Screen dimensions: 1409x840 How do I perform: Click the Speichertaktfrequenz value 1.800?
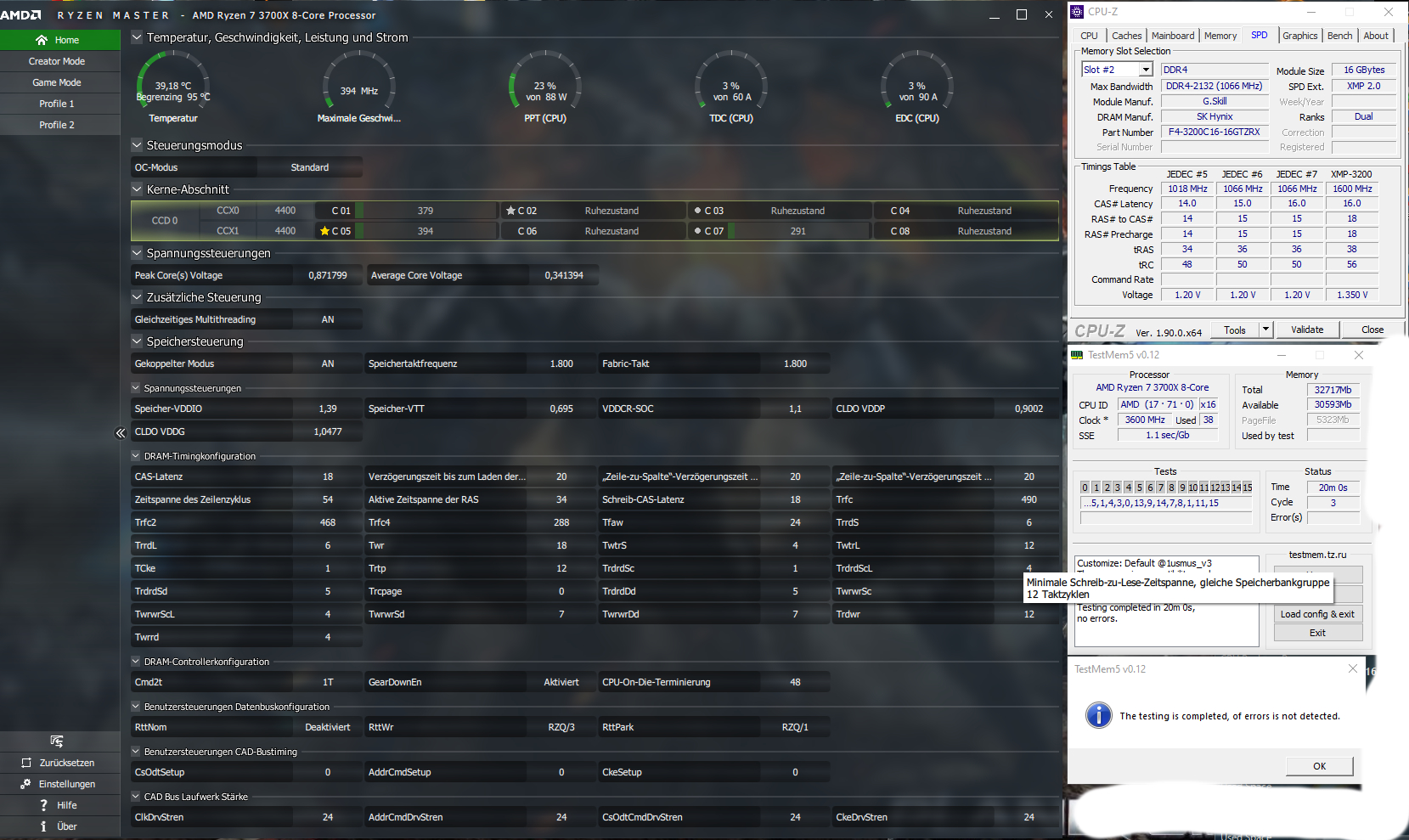pyautogui.click(x=561, y=364)
